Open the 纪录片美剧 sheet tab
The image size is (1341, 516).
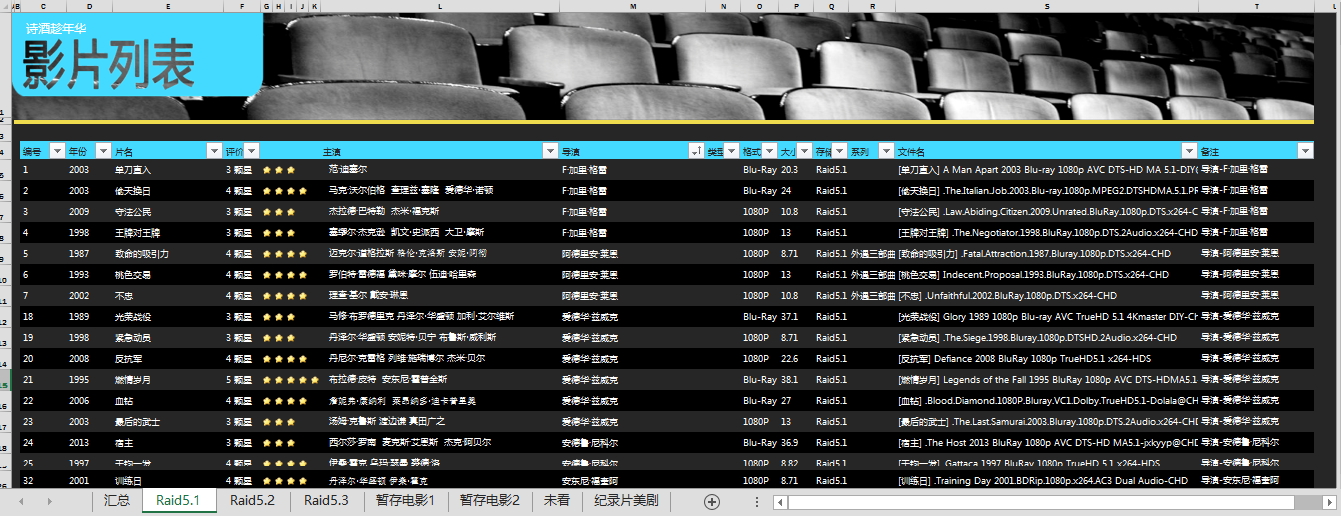626,501
